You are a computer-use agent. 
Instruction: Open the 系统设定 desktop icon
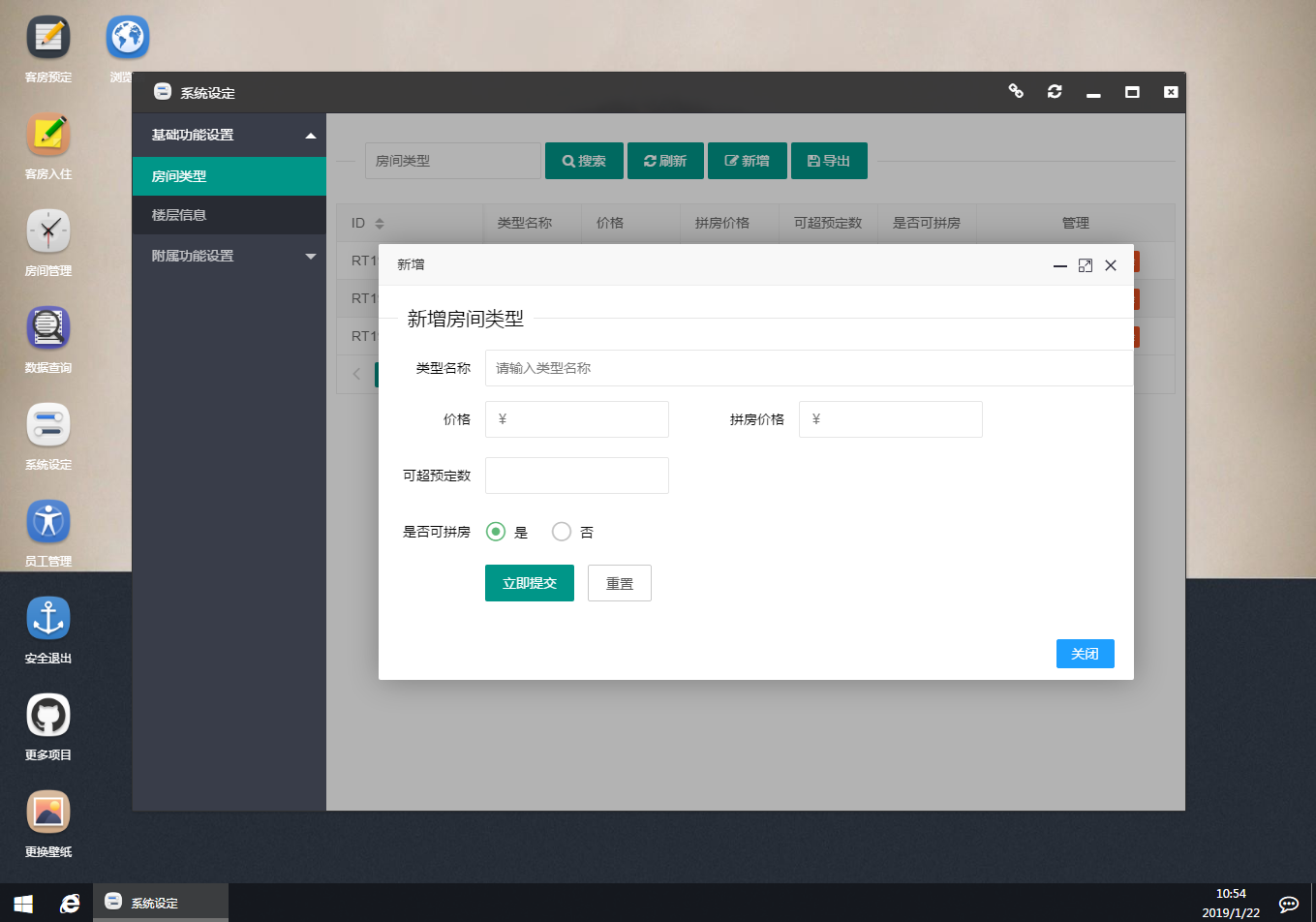[48, 425]
